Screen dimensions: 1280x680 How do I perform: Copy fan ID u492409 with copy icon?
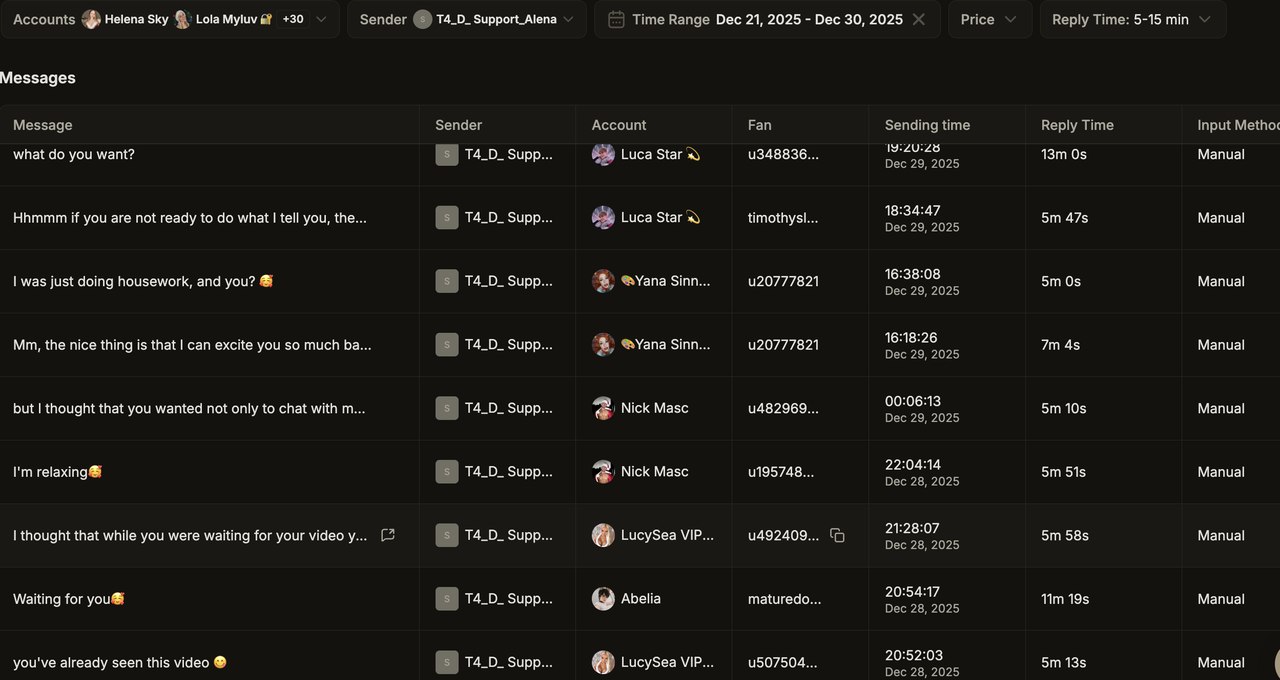pos(837,535)
